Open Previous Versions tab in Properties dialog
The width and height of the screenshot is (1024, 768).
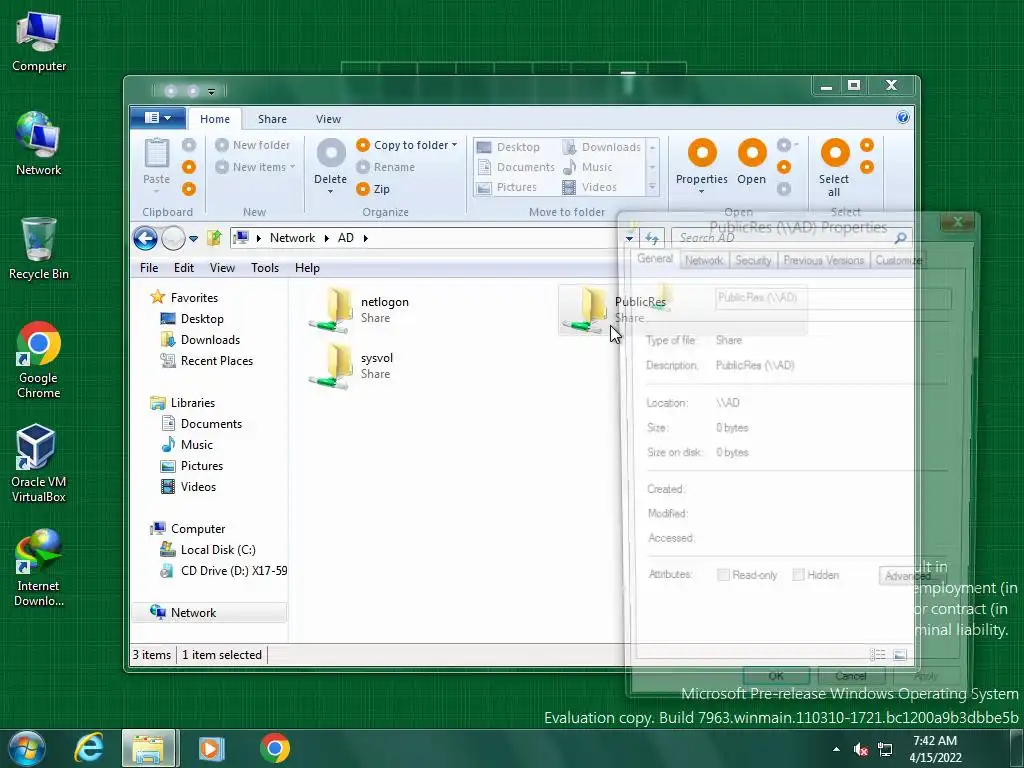(x=824, y=261)
